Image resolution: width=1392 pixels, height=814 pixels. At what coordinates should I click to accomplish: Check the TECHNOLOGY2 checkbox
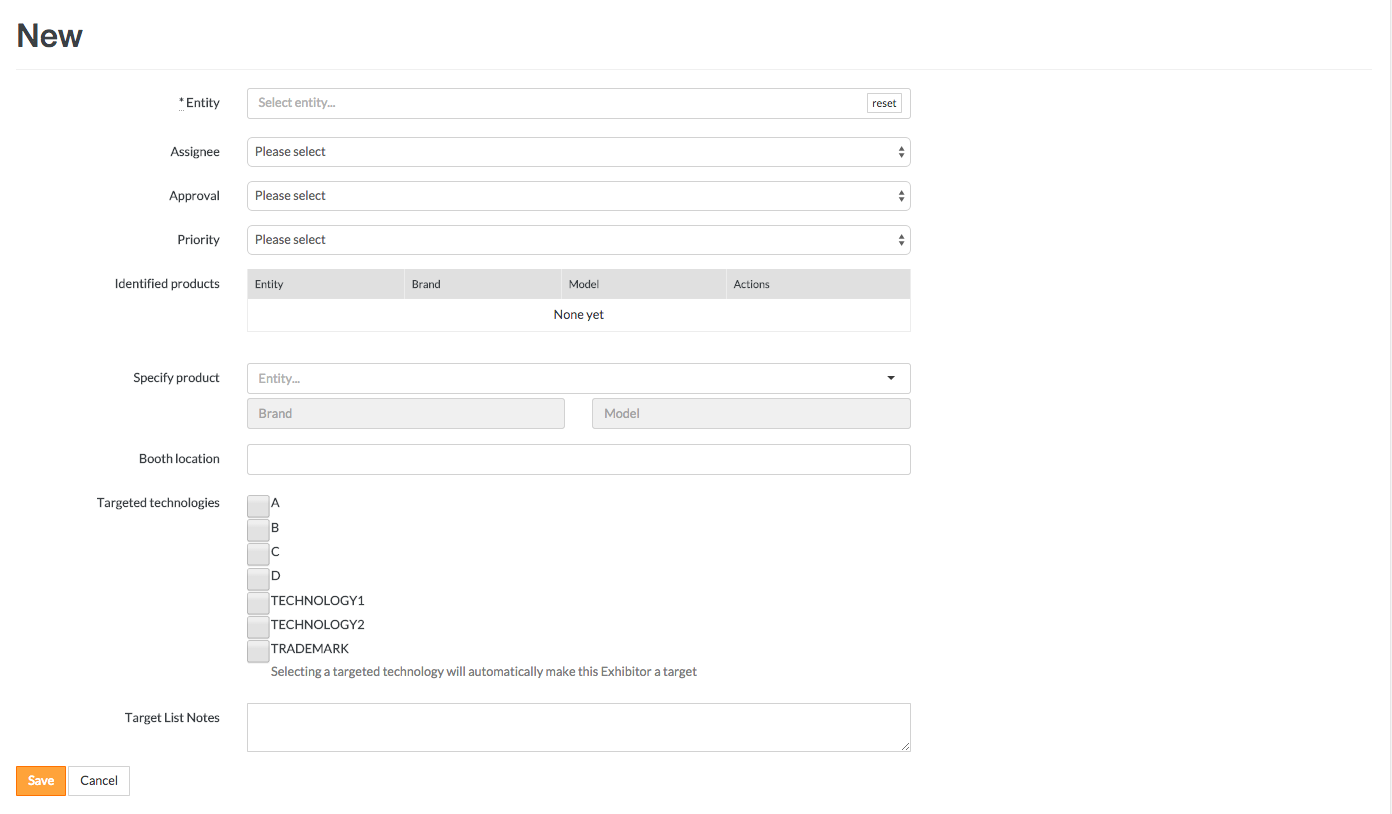click(258, 627)
